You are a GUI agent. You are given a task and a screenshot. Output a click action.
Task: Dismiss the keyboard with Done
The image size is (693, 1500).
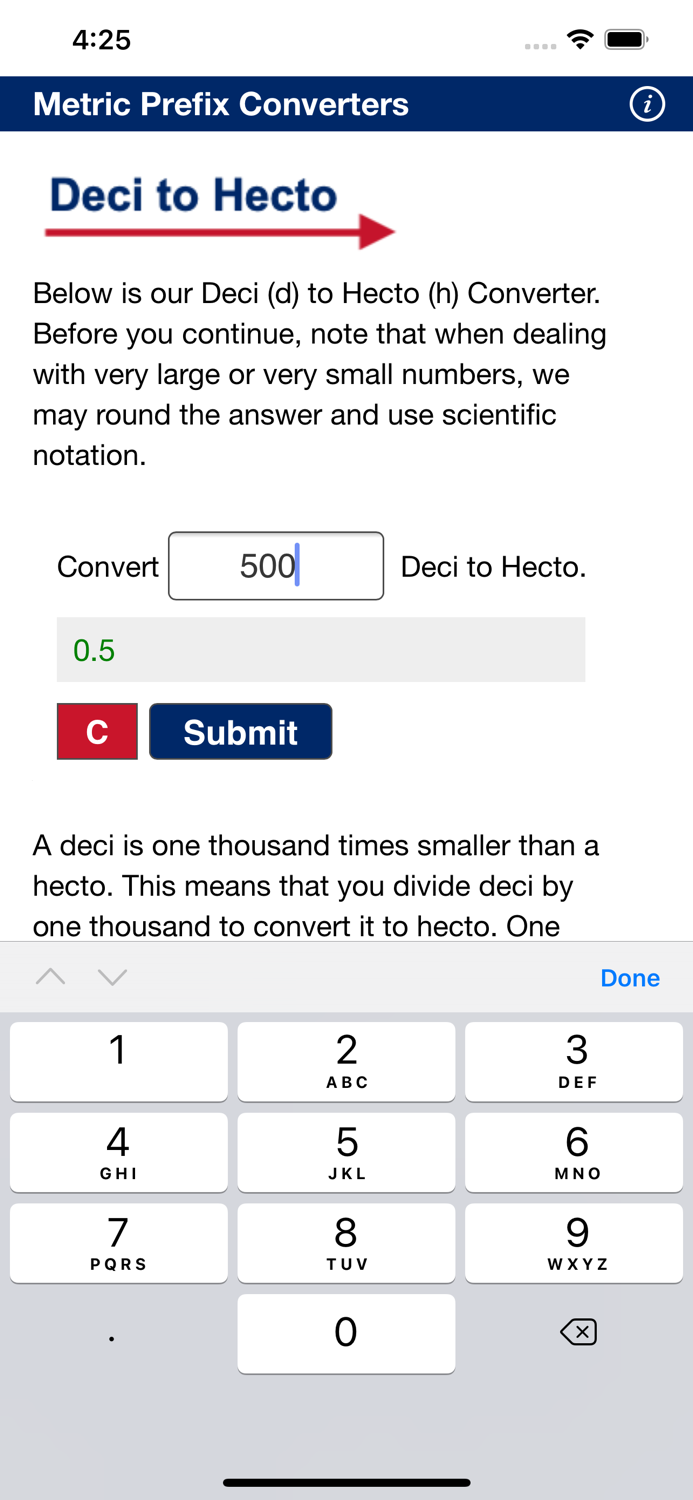pos(630,977)
